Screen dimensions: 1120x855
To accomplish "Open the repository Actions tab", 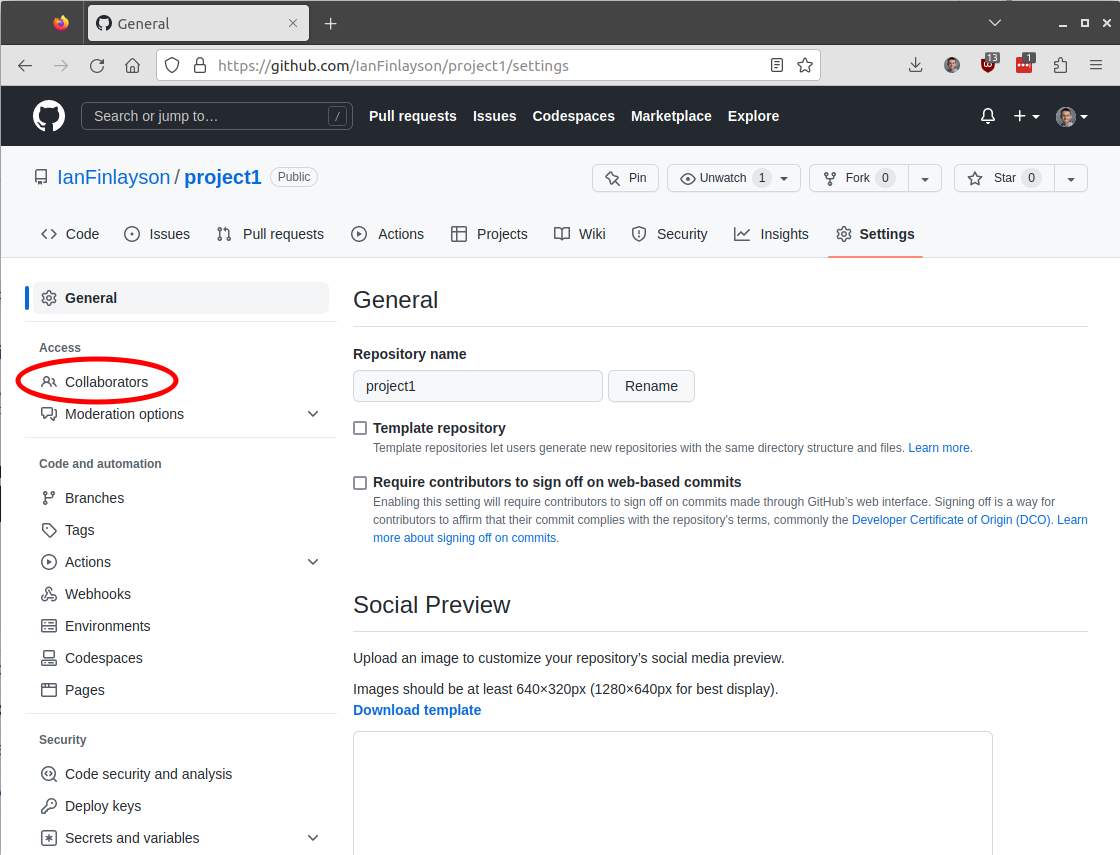I will [388, 234].
